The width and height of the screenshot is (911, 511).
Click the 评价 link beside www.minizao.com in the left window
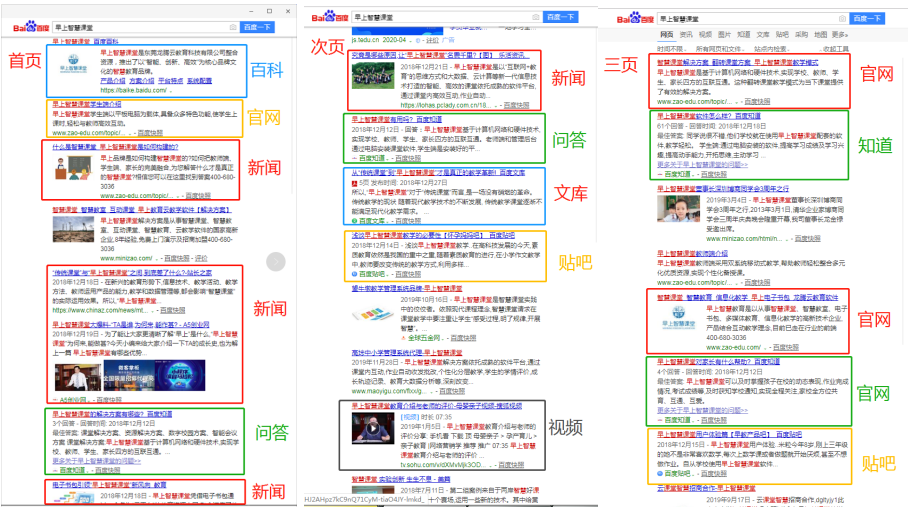pos(201,258)
